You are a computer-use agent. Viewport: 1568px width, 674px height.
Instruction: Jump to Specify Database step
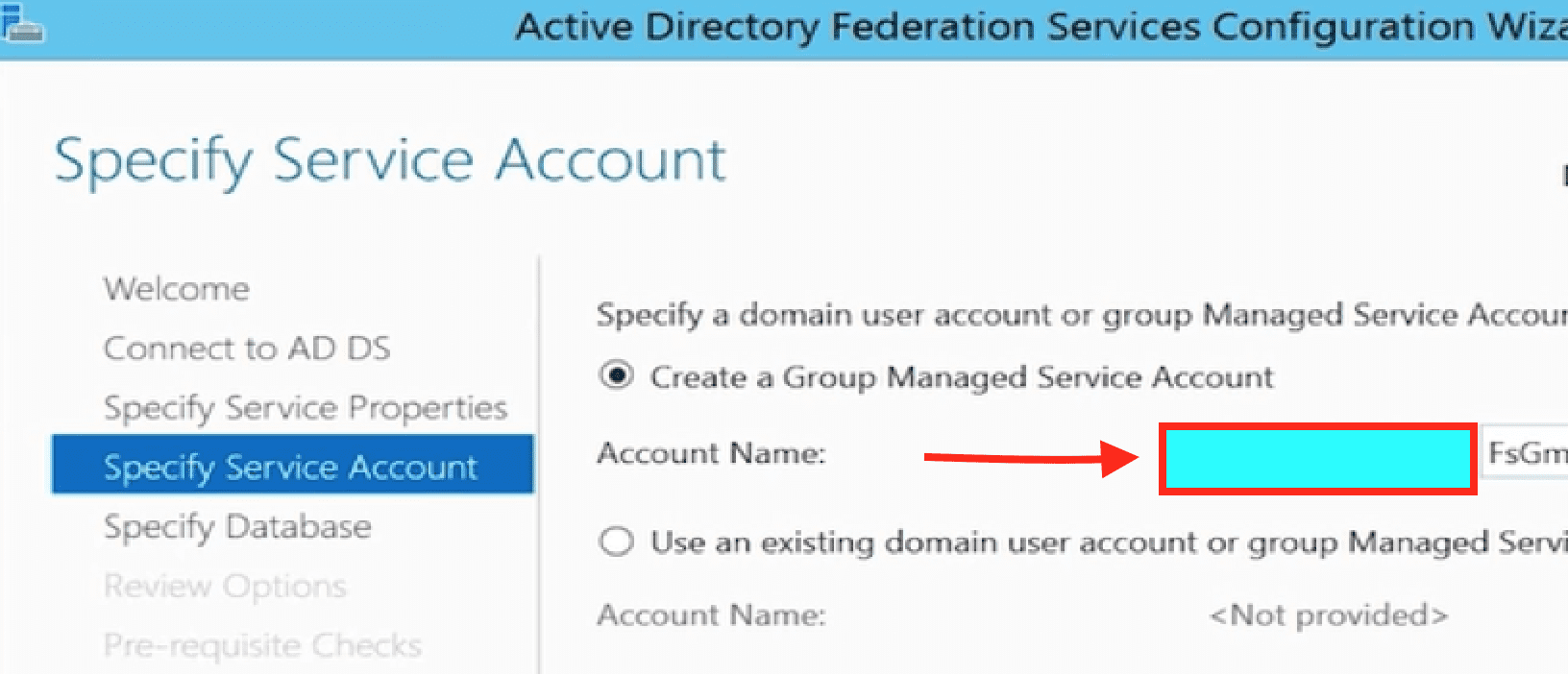[237, 527]
